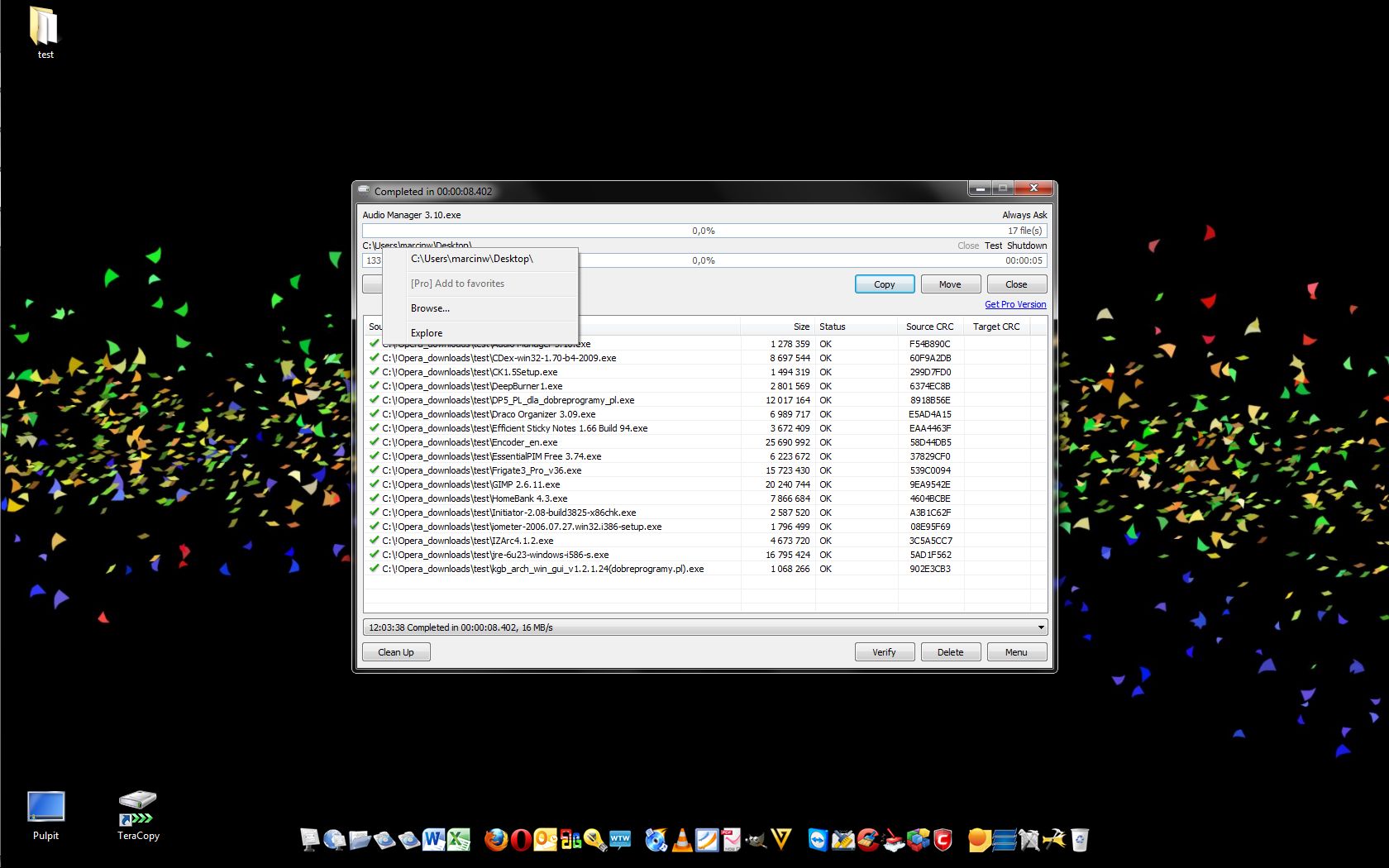Sort by the Status column header
The image size is (1389, 868).
[857, 327]
